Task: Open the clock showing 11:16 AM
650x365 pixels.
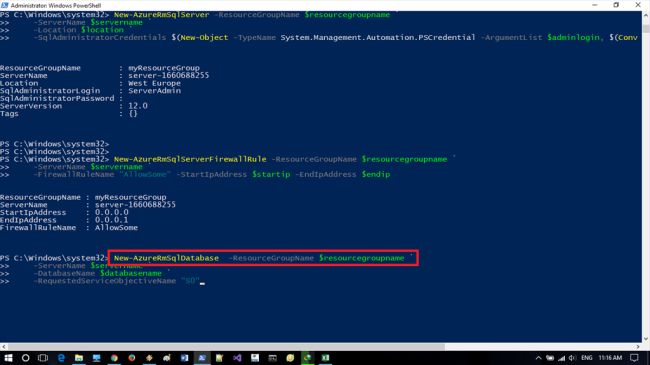Action: 610,358
